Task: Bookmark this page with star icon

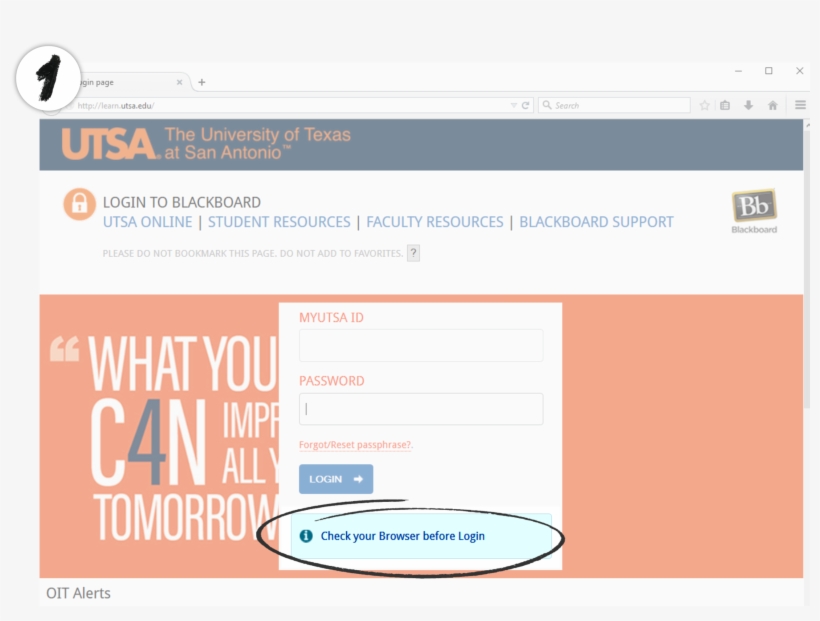Action: 704,105
